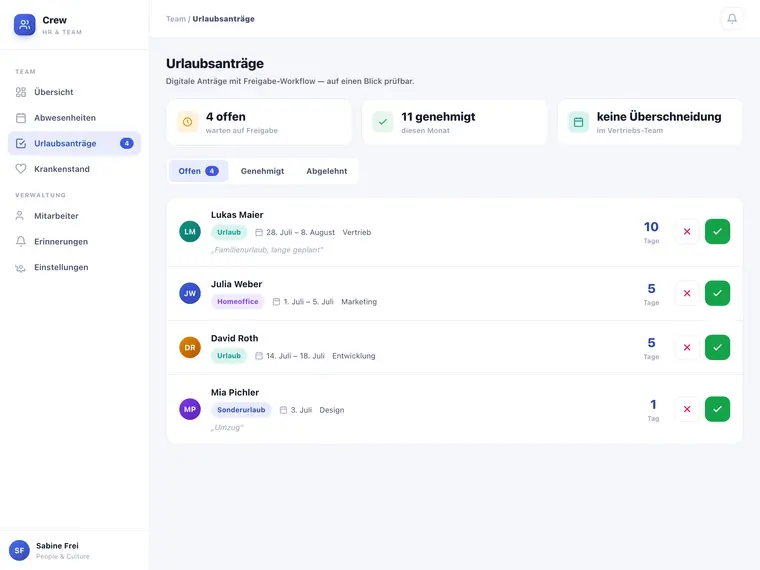Click the note „Umzug“
Screen dimensions: 760x570
[227, 428]
